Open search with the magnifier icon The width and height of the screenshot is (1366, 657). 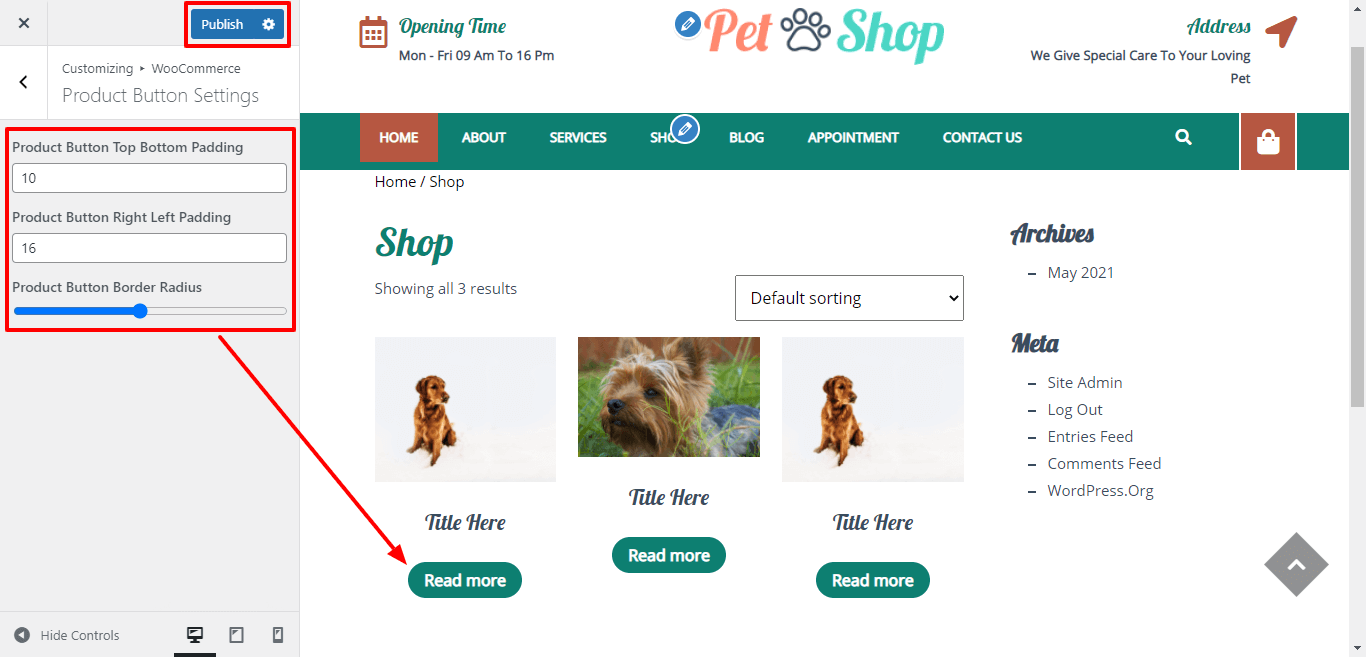1184,138
